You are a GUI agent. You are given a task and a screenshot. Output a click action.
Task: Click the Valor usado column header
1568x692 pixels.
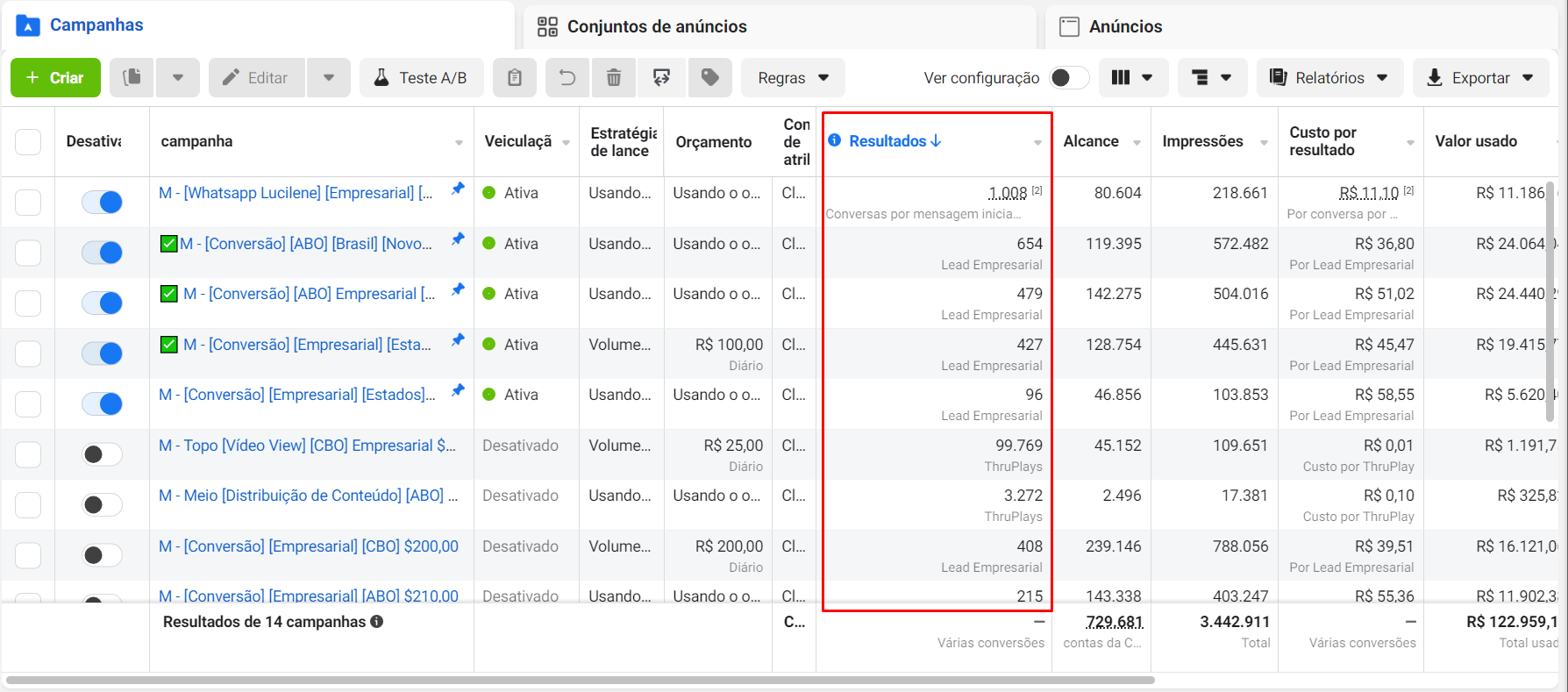[x=1476, y=141]
